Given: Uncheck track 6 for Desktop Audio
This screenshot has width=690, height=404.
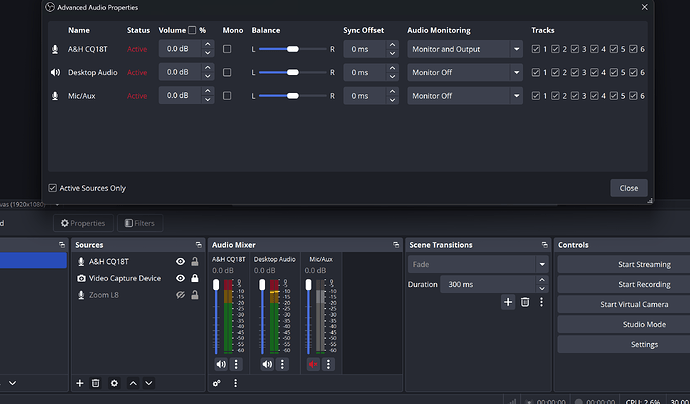Looking at the screenshot, I should point(633,72).
